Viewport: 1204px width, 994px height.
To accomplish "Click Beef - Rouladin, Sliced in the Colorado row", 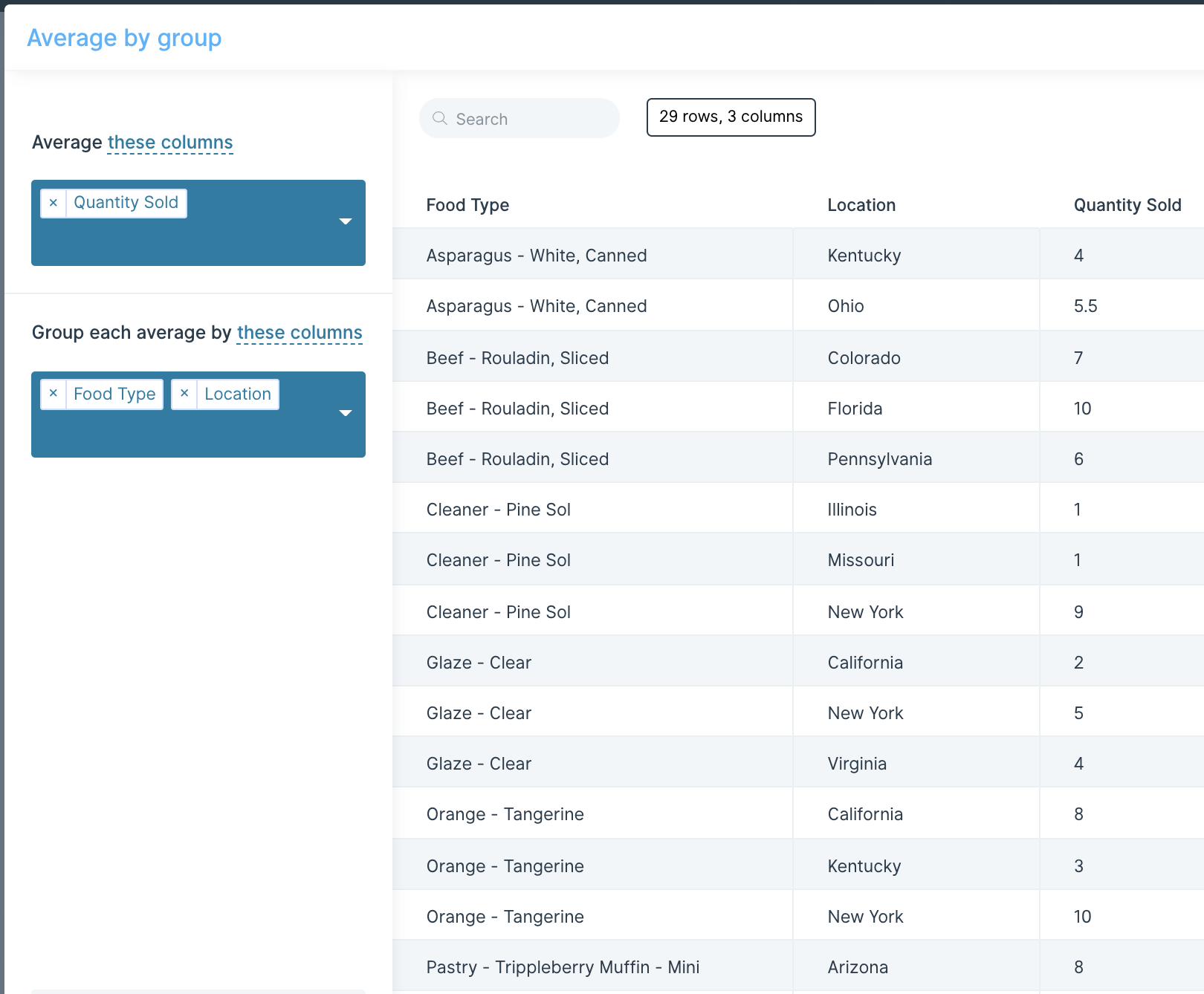I will click(x=518, y=358).
